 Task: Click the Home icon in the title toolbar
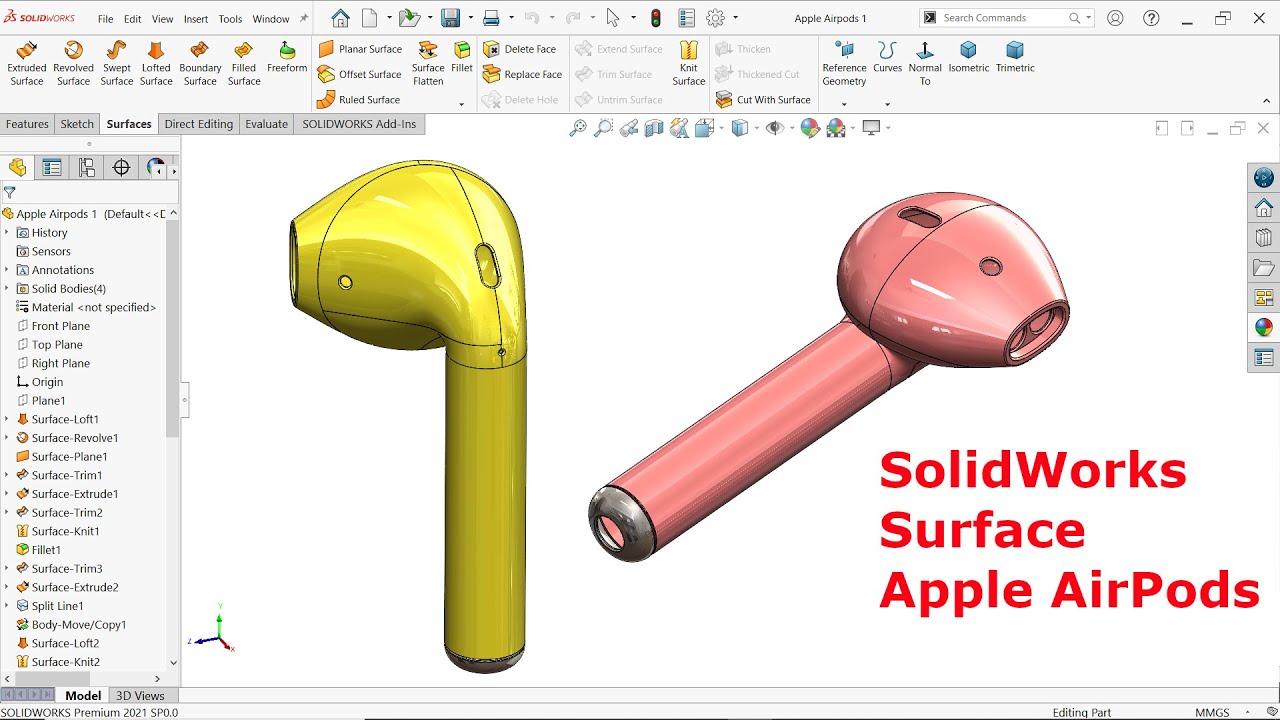(x=340, y=18)
